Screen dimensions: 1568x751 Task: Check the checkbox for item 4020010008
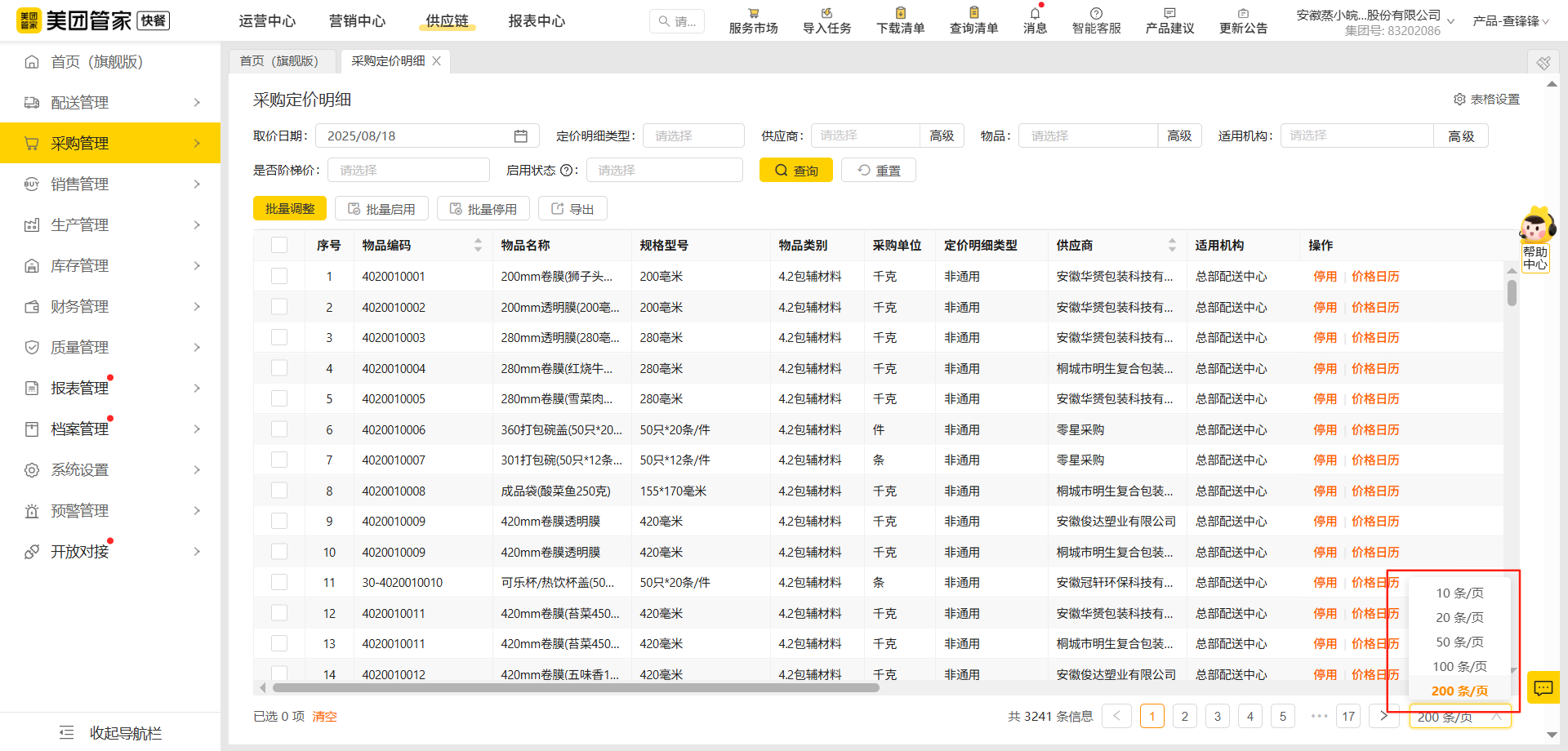coord(279,490)
